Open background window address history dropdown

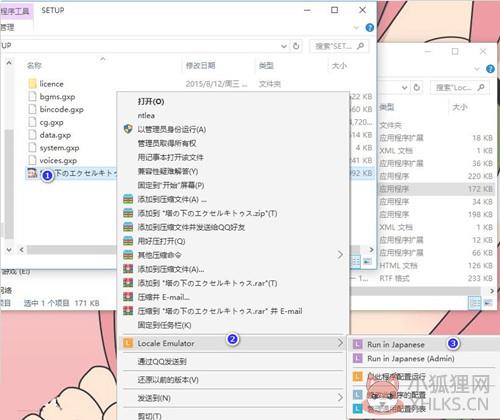click(x=404, y=88)
